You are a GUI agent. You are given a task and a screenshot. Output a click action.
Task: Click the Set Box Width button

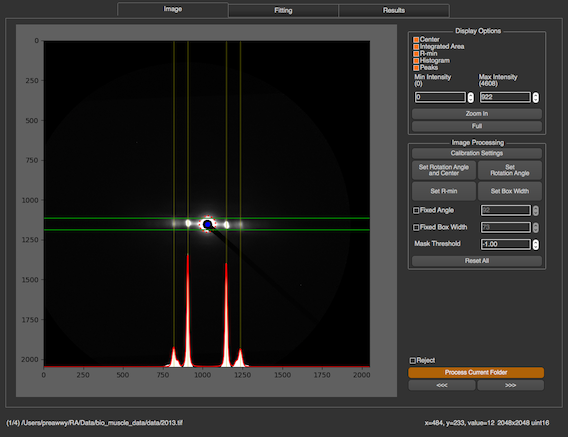[510, 191]
